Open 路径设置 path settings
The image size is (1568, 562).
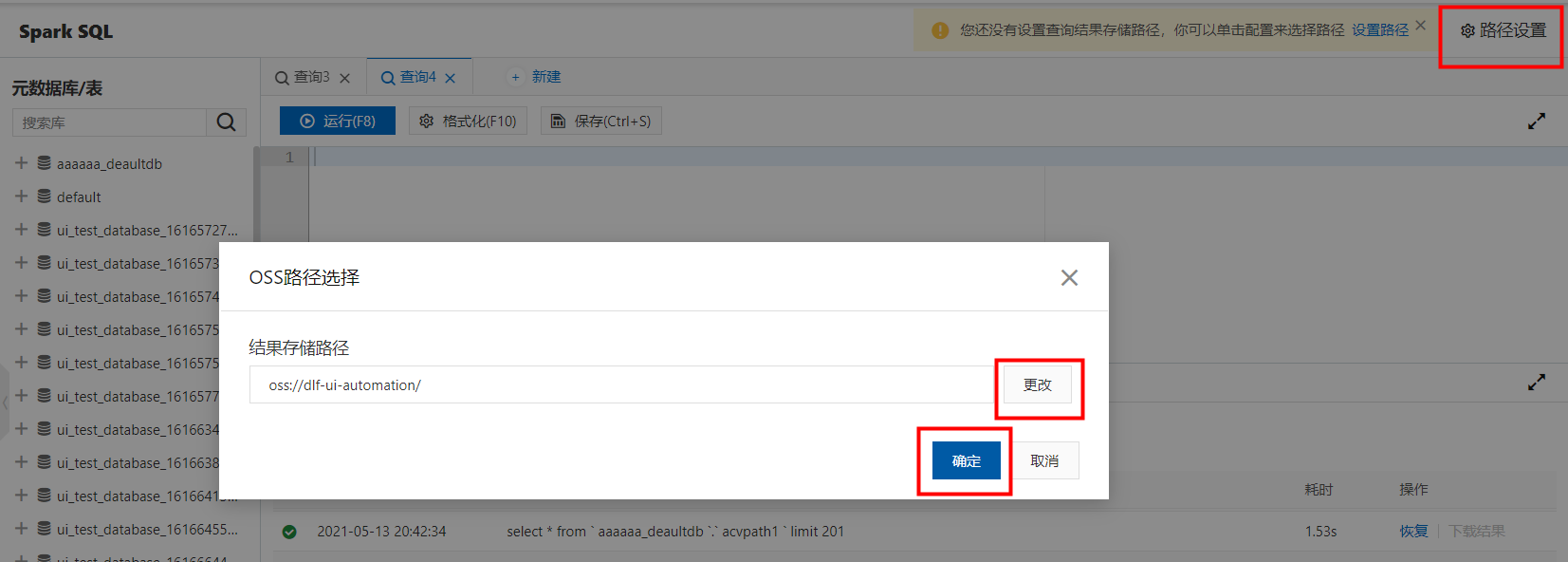click(x=1503, y=30)
